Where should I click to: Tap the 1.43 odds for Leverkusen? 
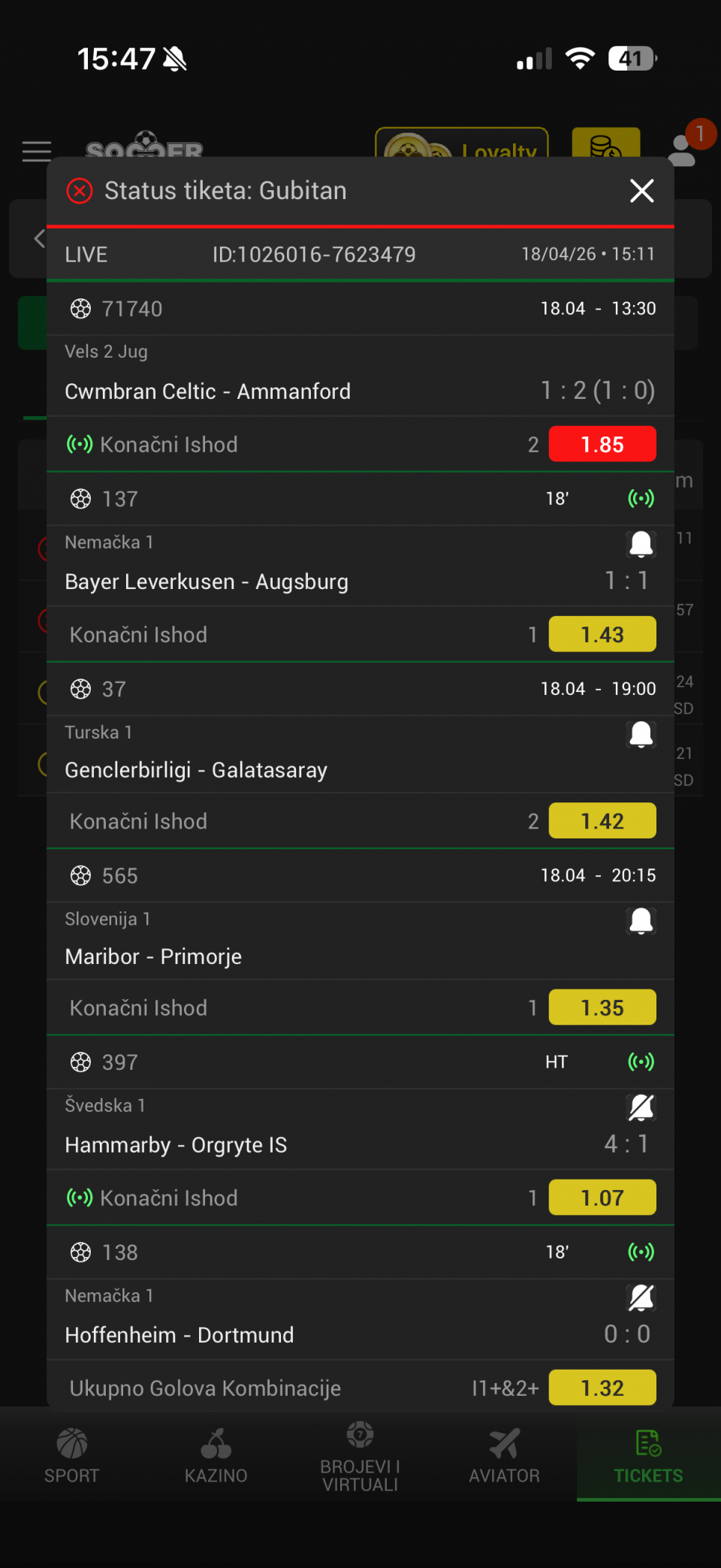tap(602, 634)
